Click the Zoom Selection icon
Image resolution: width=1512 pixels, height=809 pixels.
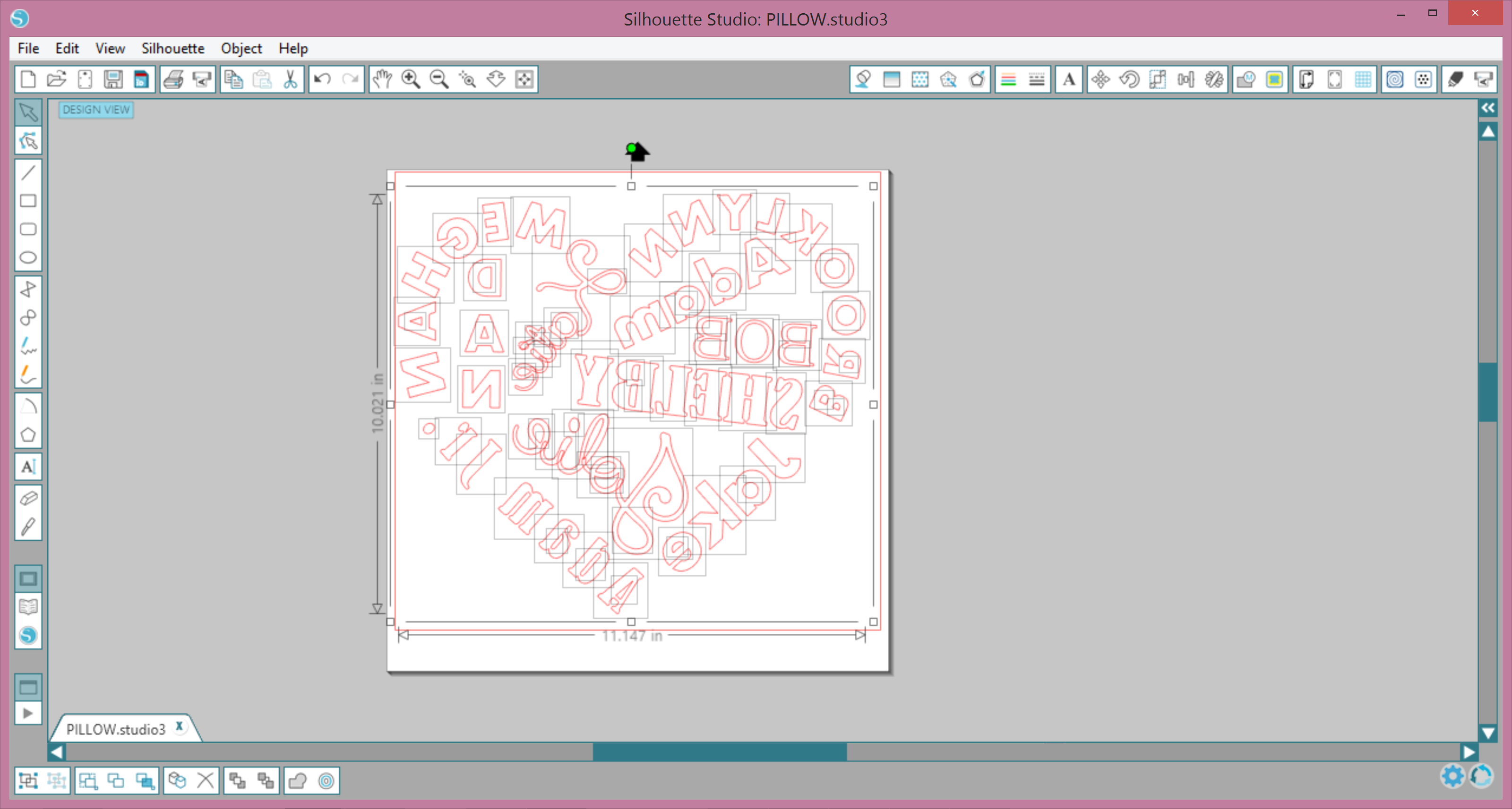[x=468, y=79]
